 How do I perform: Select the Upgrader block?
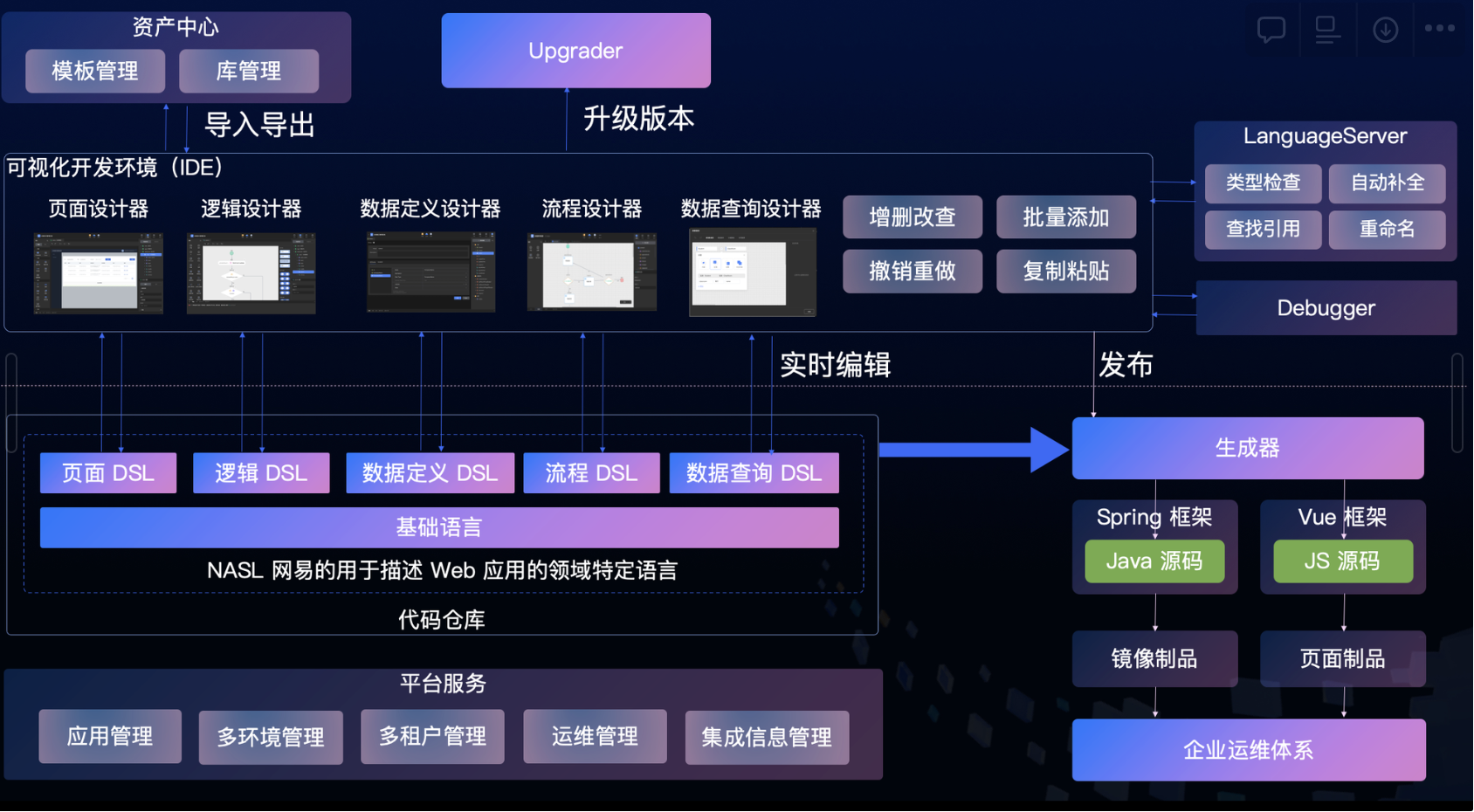[x=575, y=51]
